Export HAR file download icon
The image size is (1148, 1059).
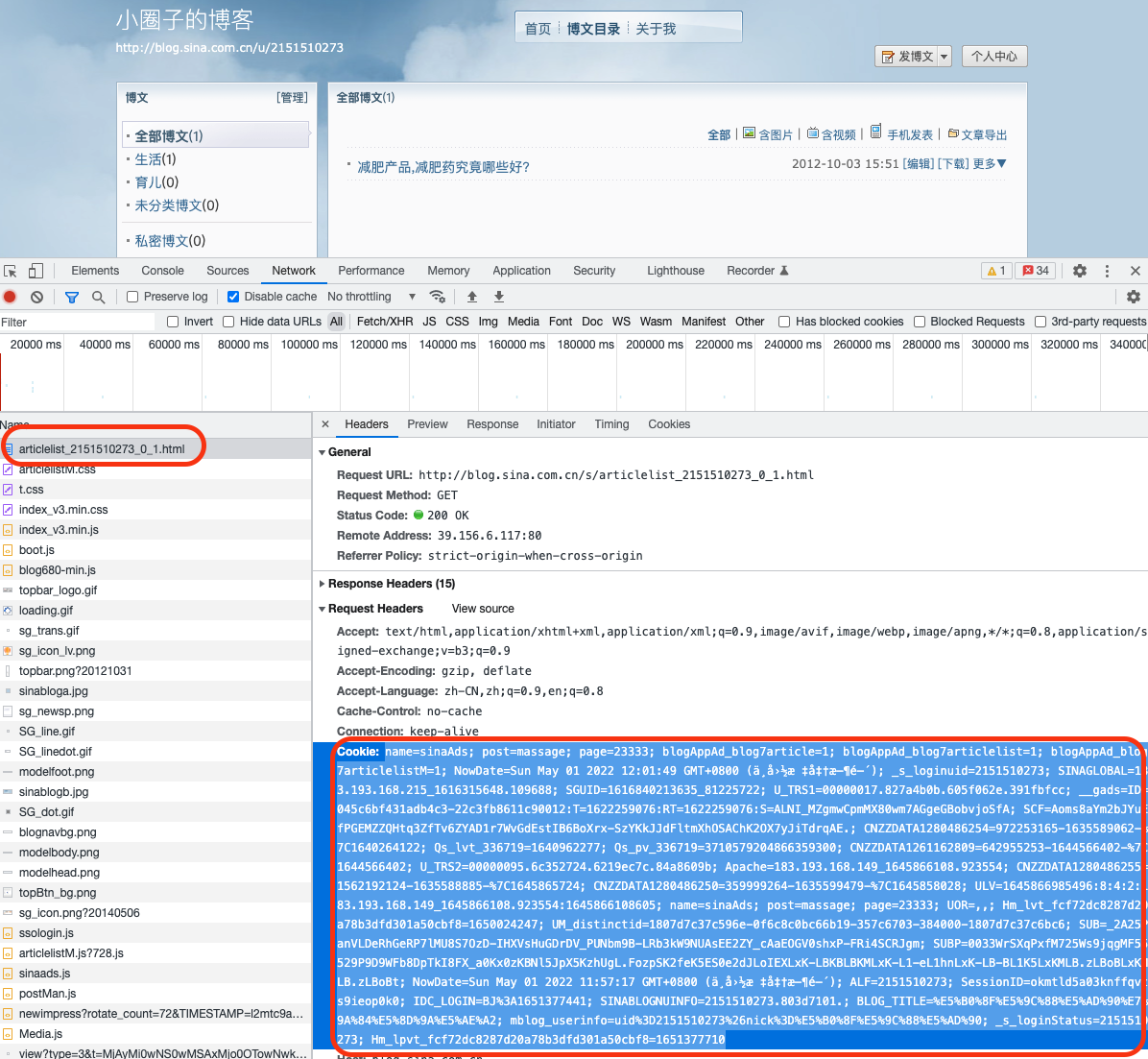[498, 297]
